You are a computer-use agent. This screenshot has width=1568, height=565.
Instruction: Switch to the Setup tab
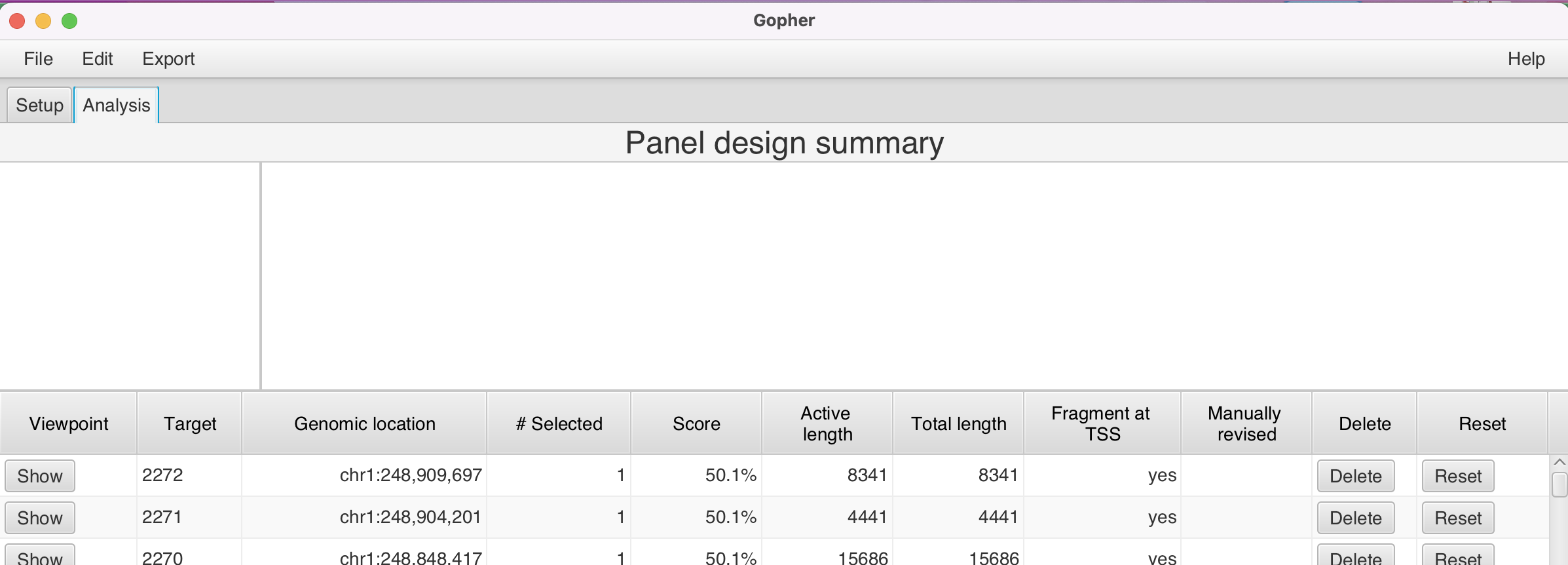39,104
